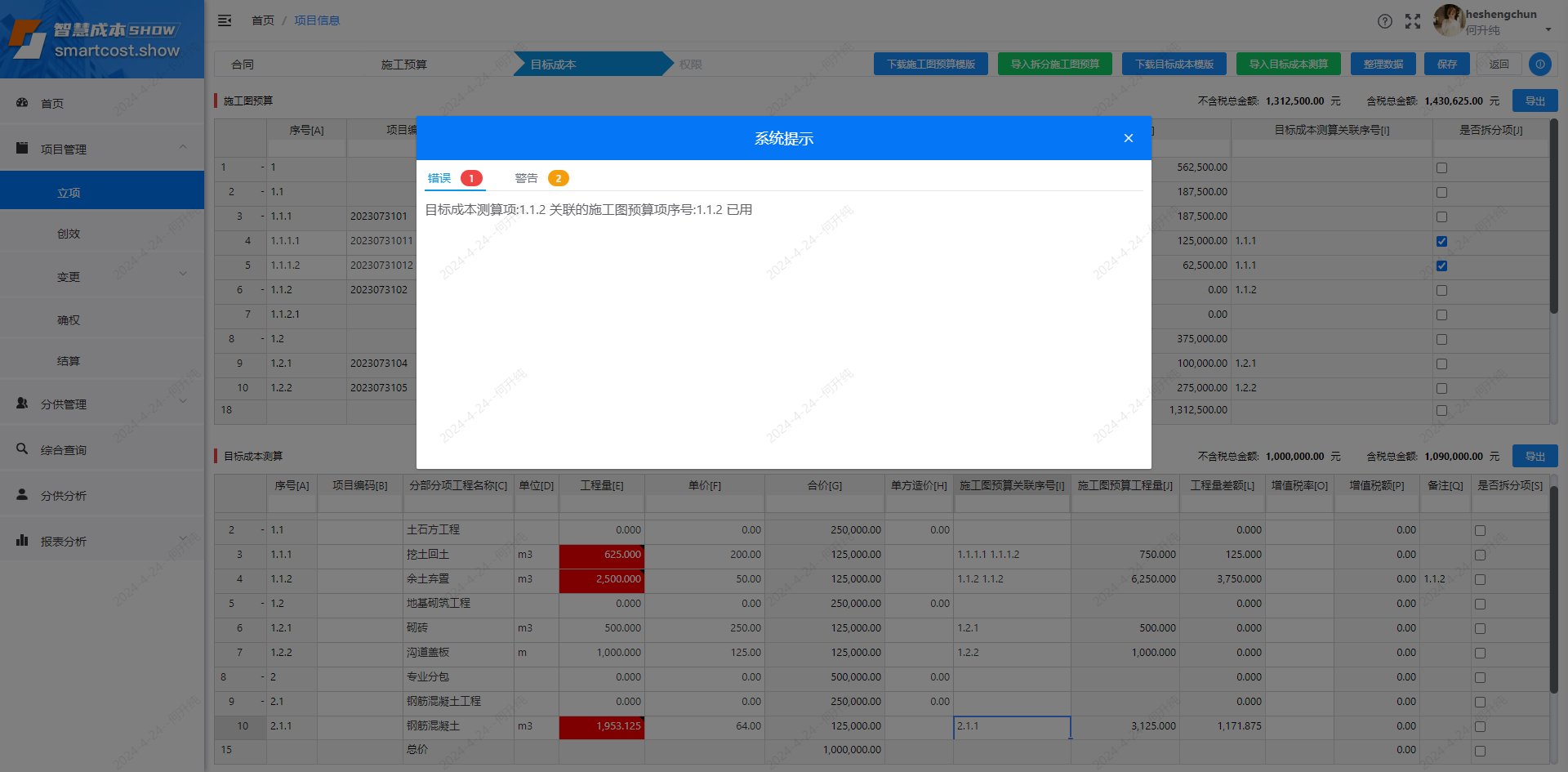Viewport: 1568px width, 772px height.
Task: Open 综合查询 search in sidebar
Action: click(x=22, y=449)
